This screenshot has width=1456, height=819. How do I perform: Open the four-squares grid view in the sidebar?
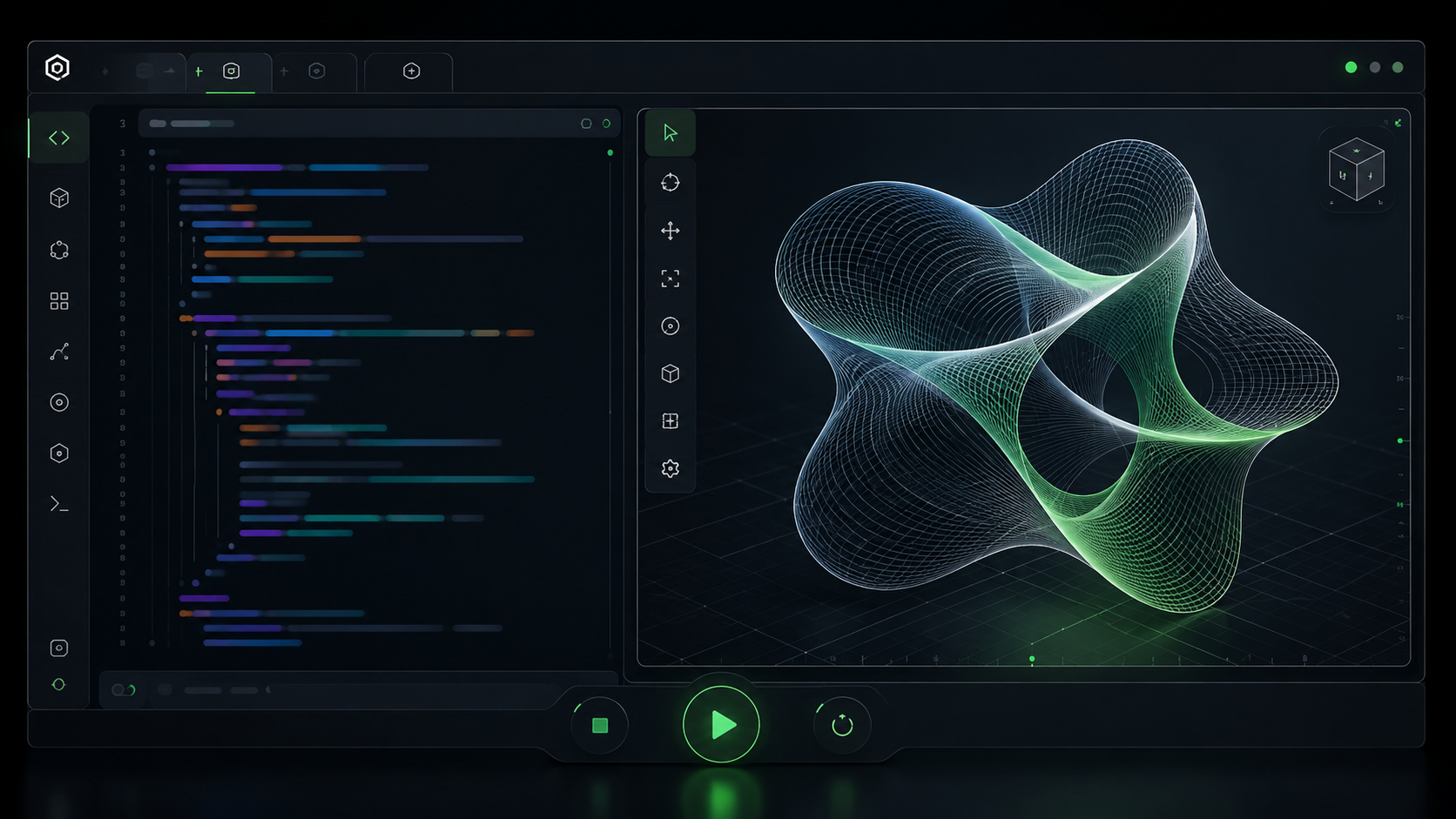tap(59, 301)
